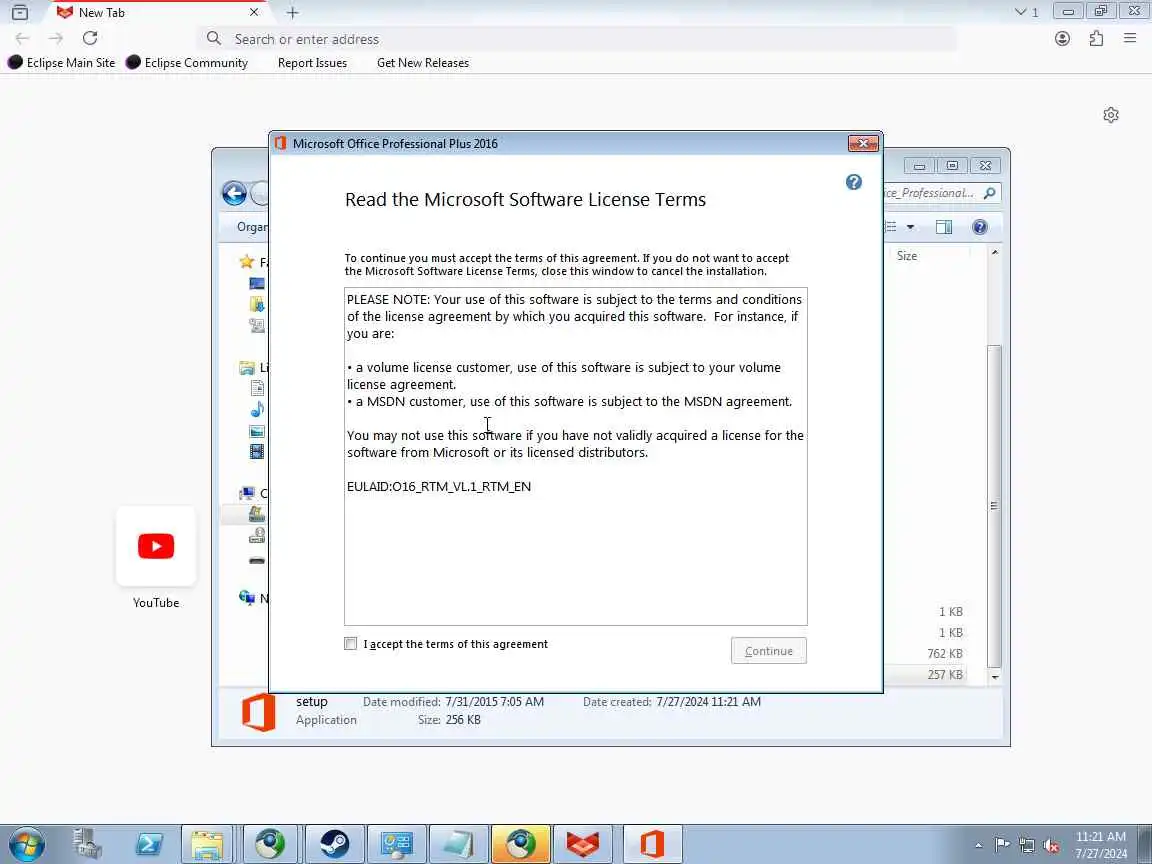Click the browser forward arrow
Viewport: 1152px width, 864px height.
click(56, 38)
